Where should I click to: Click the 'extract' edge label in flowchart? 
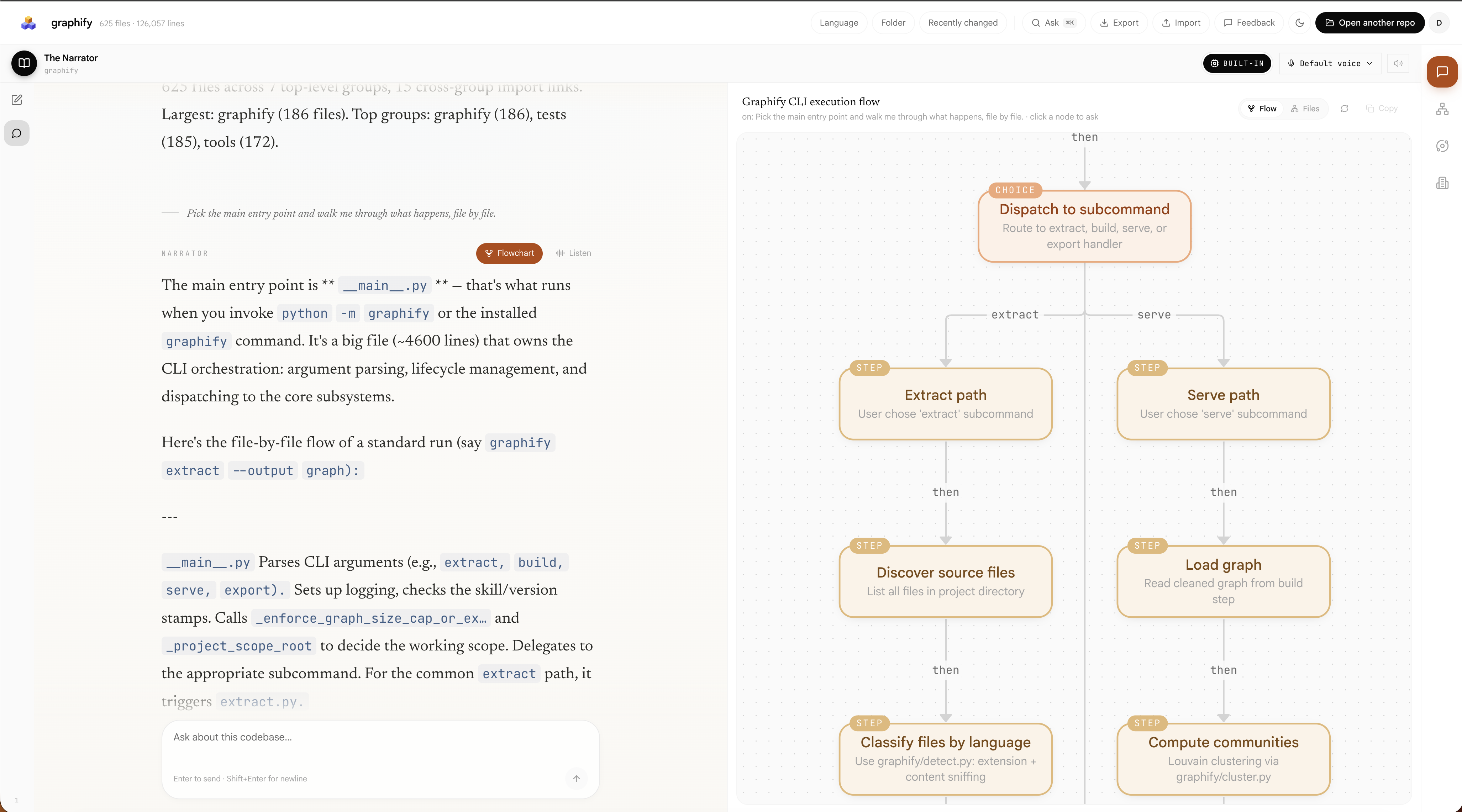(x=1015, y=314)
